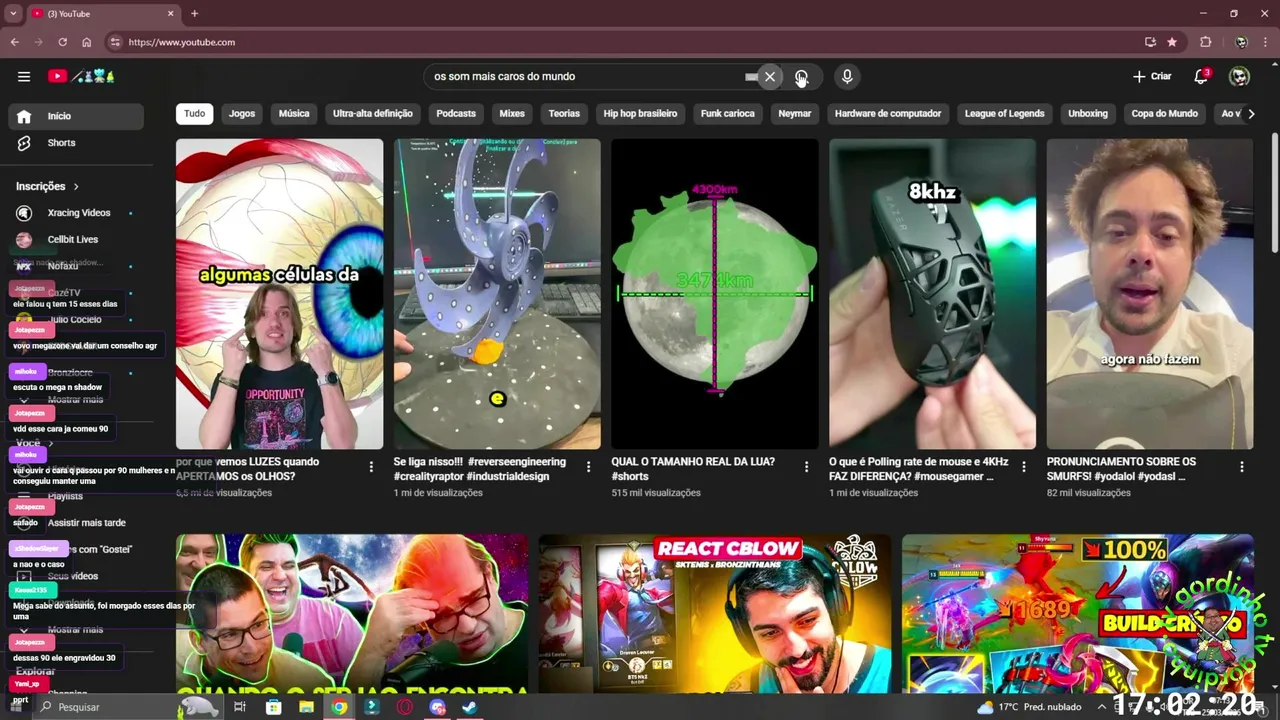This screenshot has height=720, width=1280.
Task: Select the Copa do Mundo chip
Action: [1164, 114]
